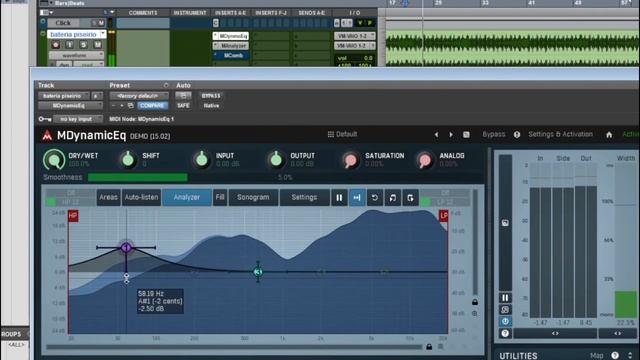Screen dimensions: 640x360
Task: Open the bateria piseirio track selector dropdown
Action: click(x=64, y=96)
